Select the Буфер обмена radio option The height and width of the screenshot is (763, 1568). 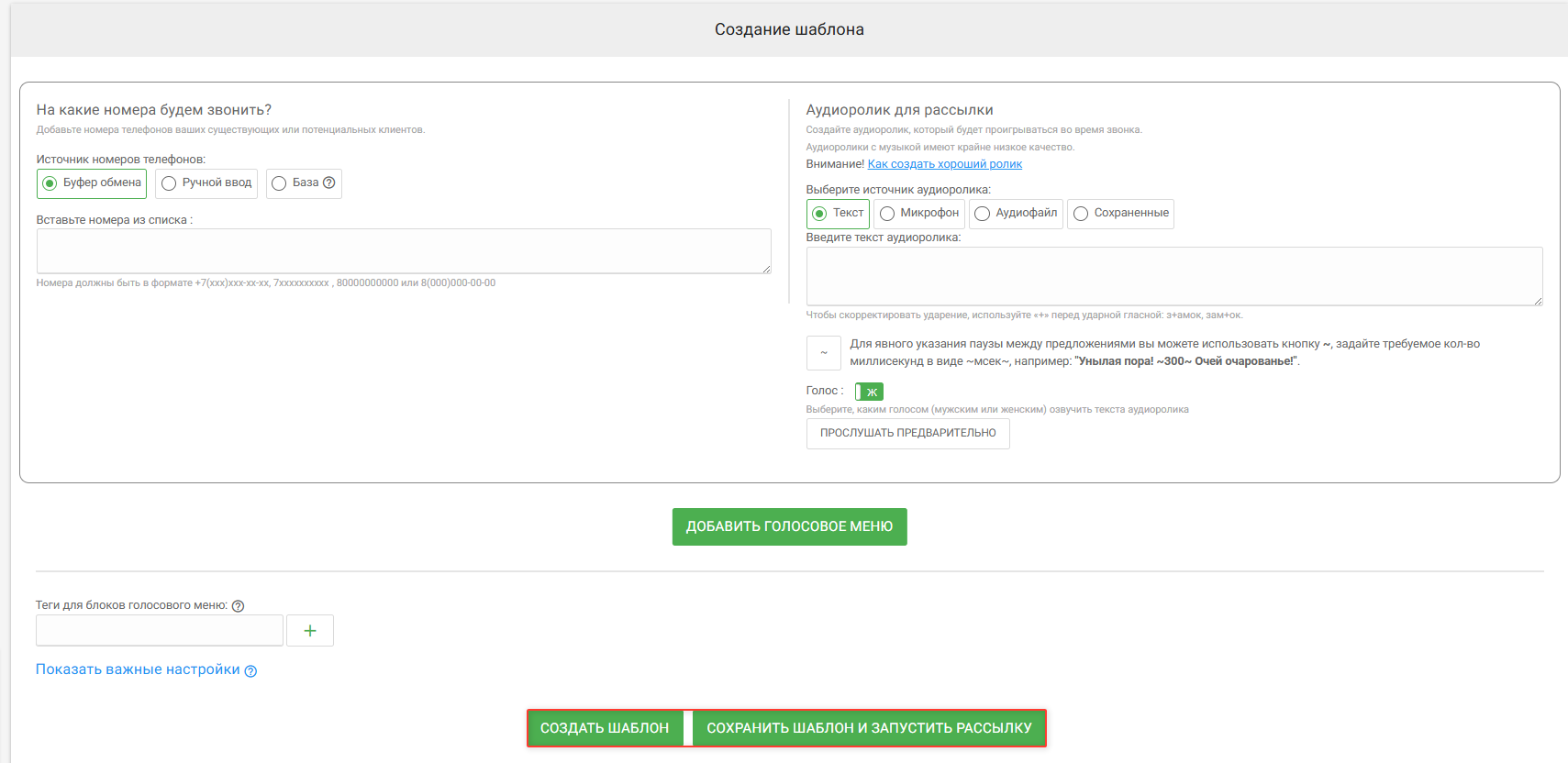pyautogui.click(x=92, y=183)
